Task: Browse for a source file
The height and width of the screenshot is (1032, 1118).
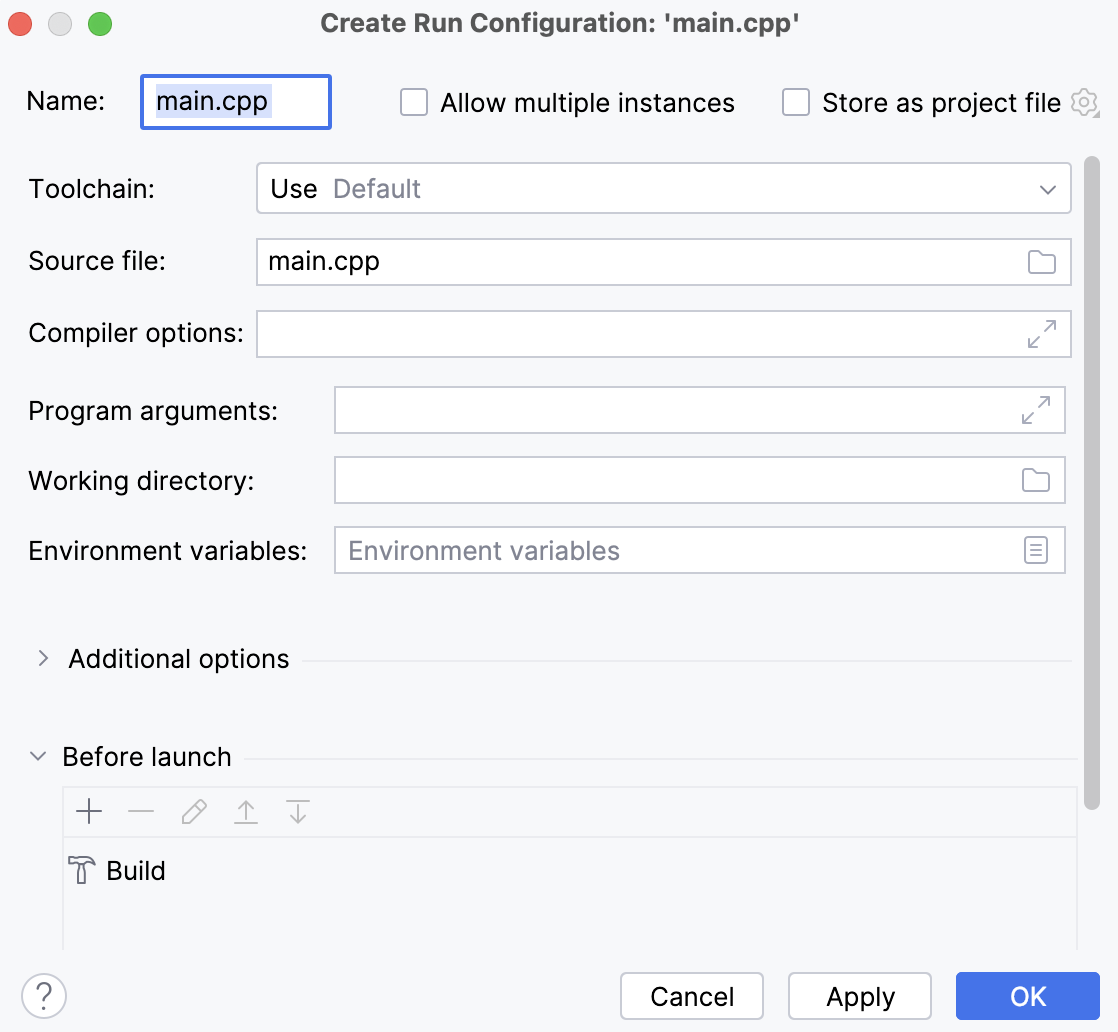Action: point(1041,262)
